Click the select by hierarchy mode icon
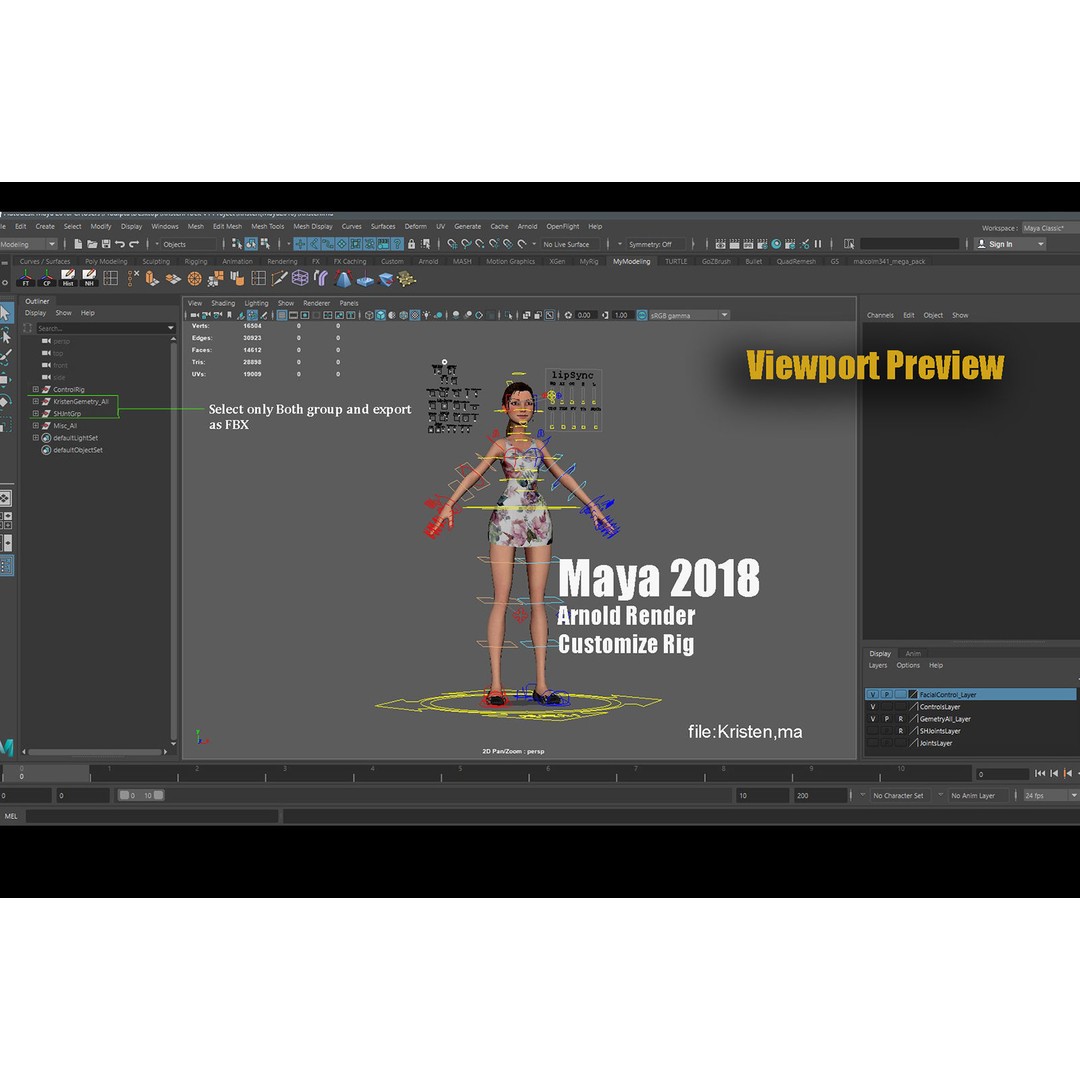 coord(237,244)
